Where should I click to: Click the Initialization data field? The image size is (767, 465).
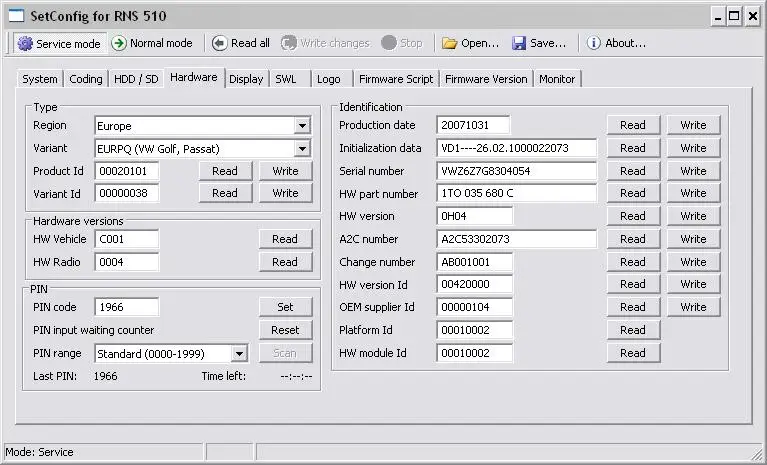click(517, 148)
